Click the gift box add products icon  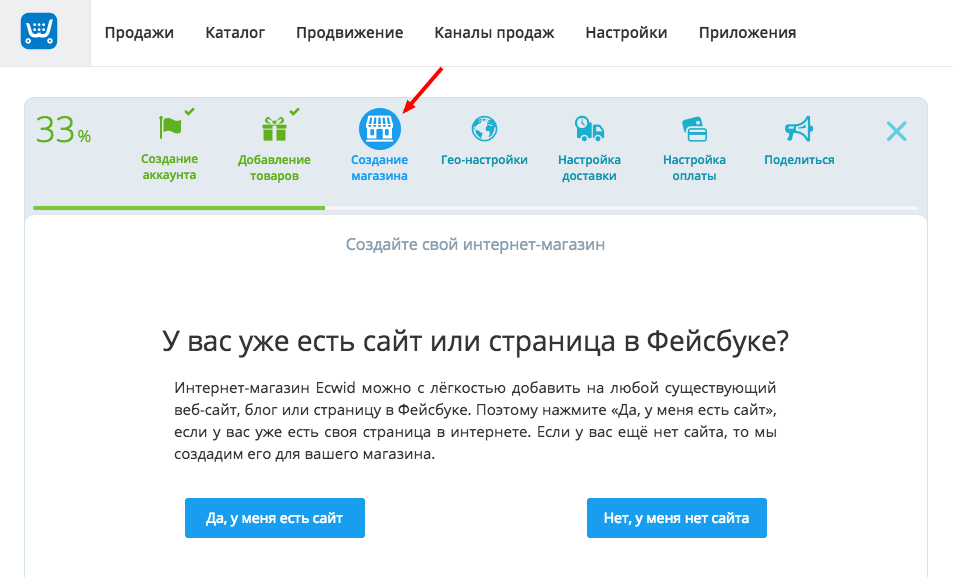274,129
